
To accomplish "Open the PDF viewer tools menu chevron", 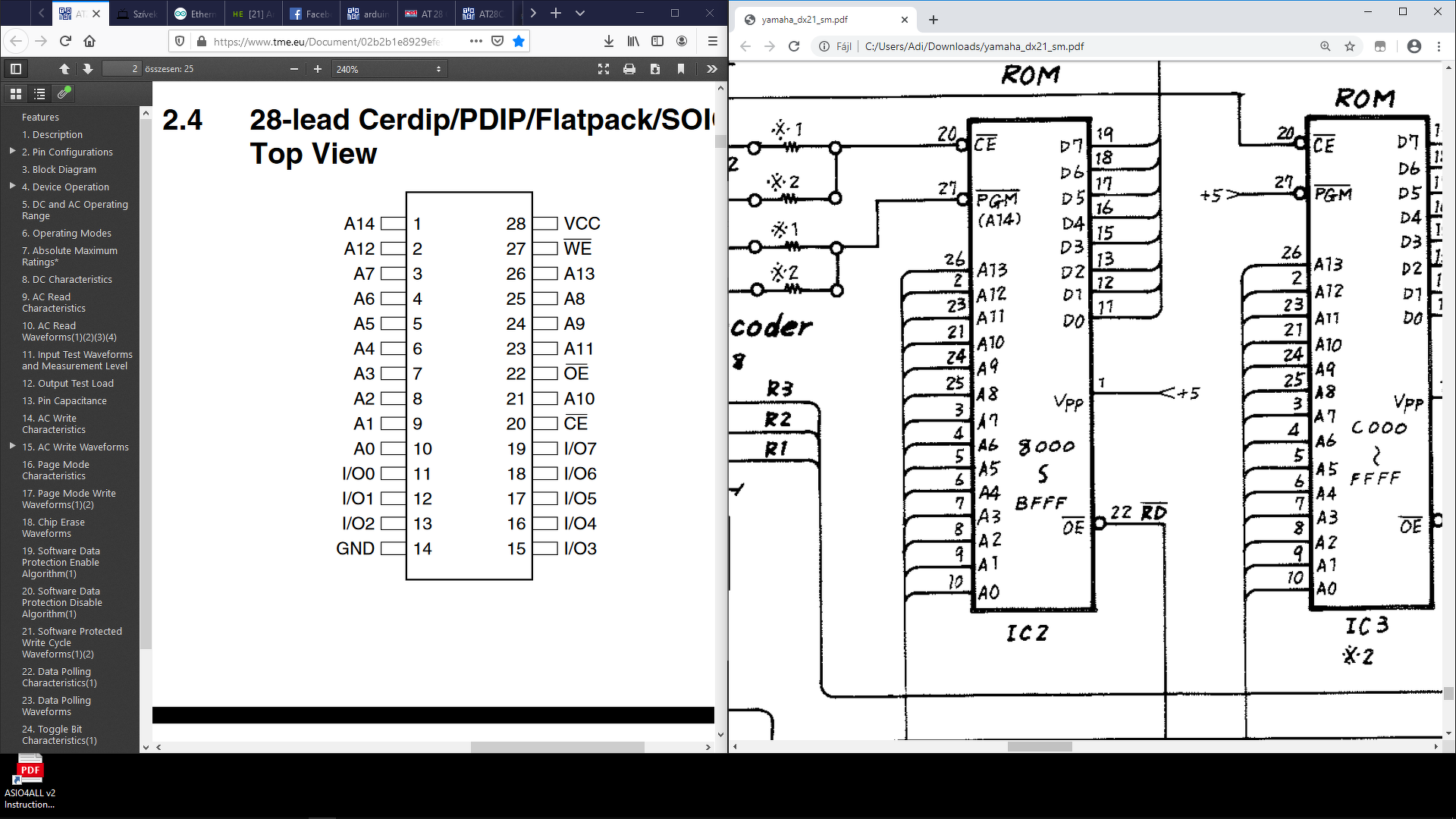I will point(711,69).
